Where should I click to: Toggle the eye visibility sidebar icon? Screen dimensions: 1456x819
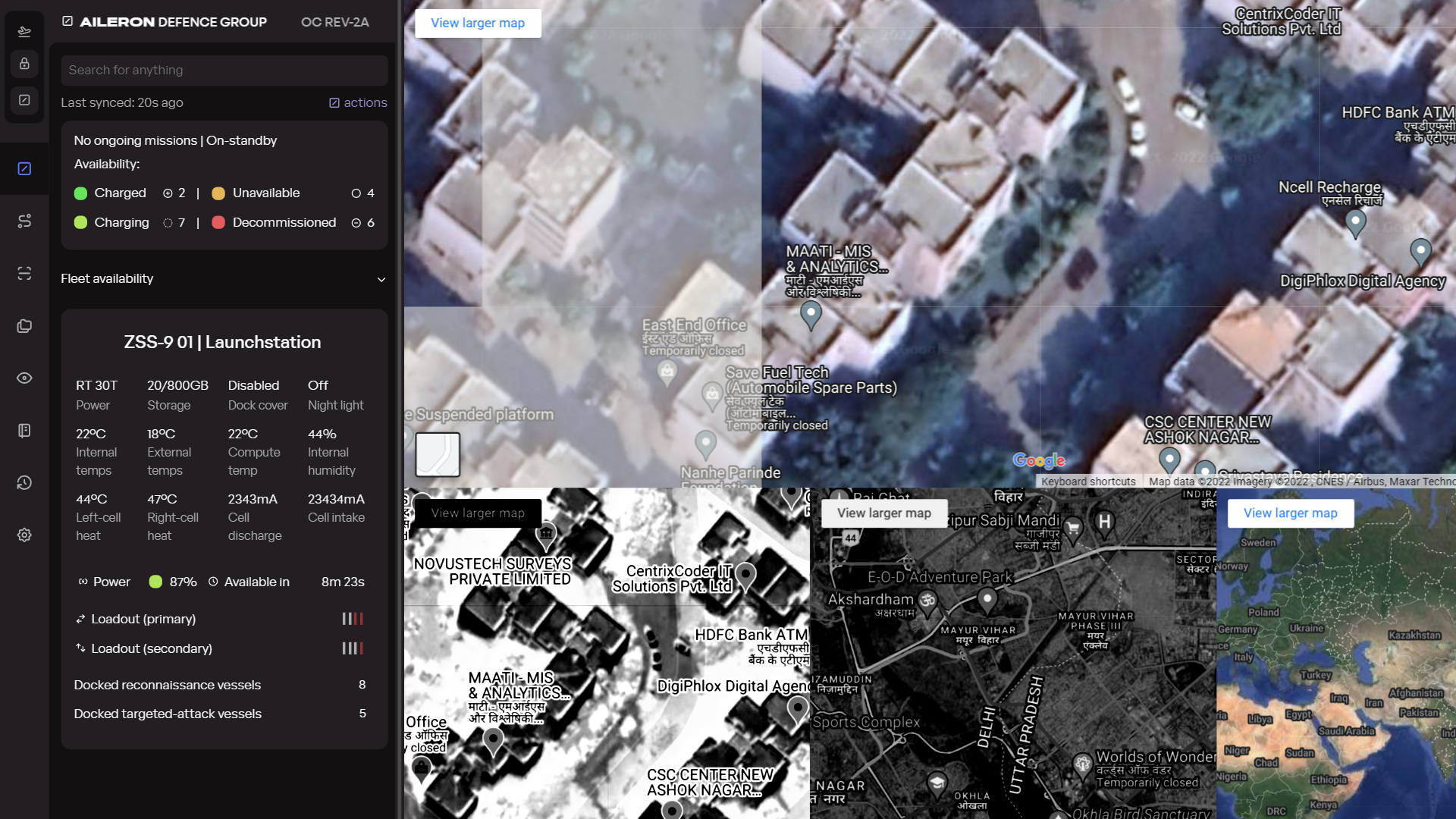[24, 378]
